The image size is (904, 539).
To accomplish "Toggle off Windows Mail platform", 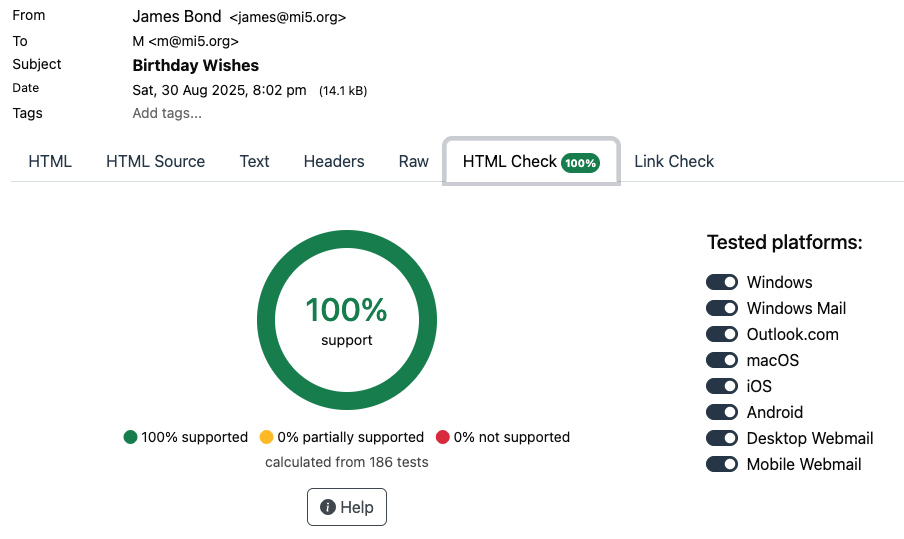I will [722, 308].
